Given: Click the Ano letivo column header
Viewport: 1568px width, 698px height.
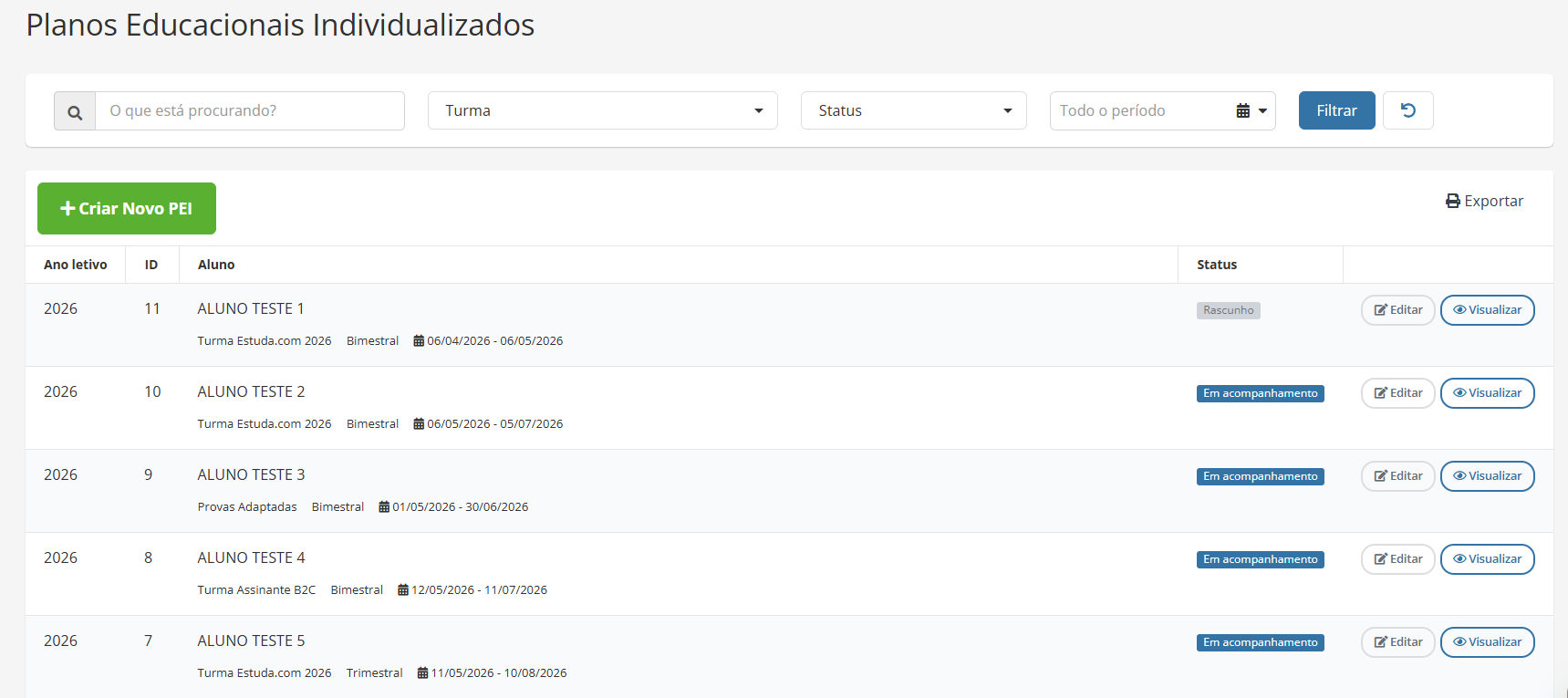Looking at the screenshot, I should [x=76, y=265].
